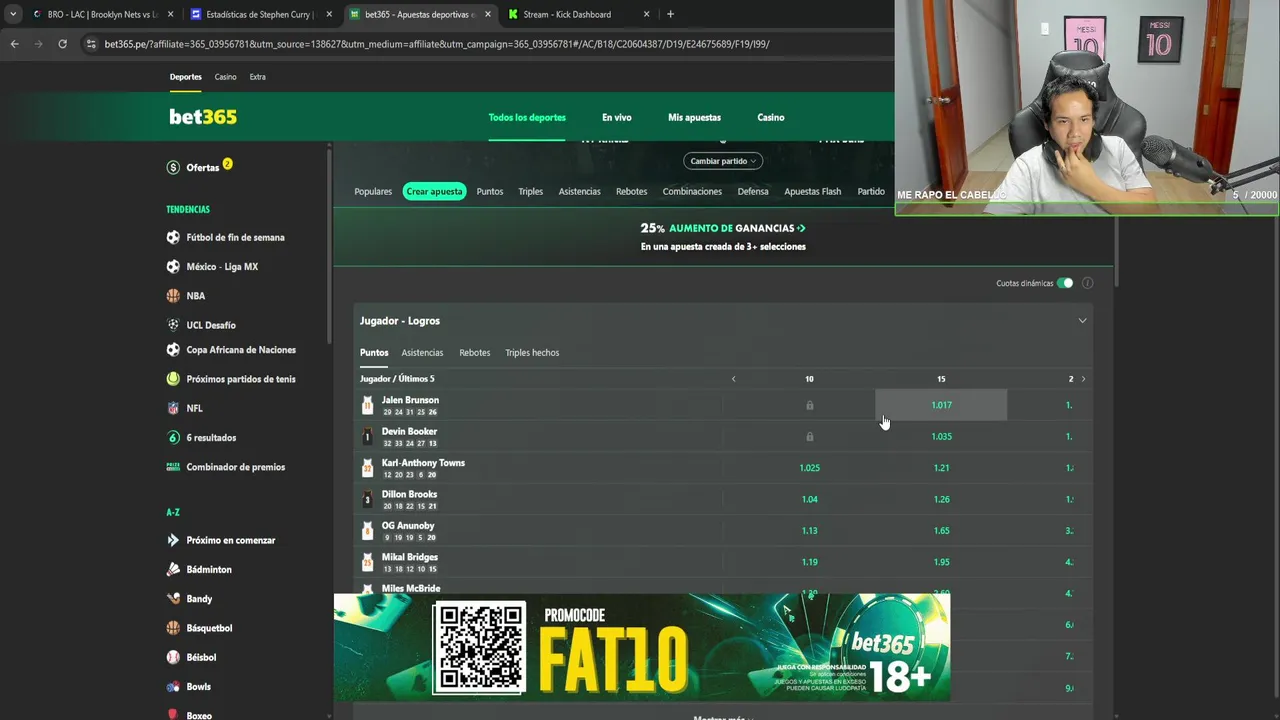Click the Bádminton shuttlecock icon
The width and height of the screenshot is (1280, 720).
click(x=173, y=569)
